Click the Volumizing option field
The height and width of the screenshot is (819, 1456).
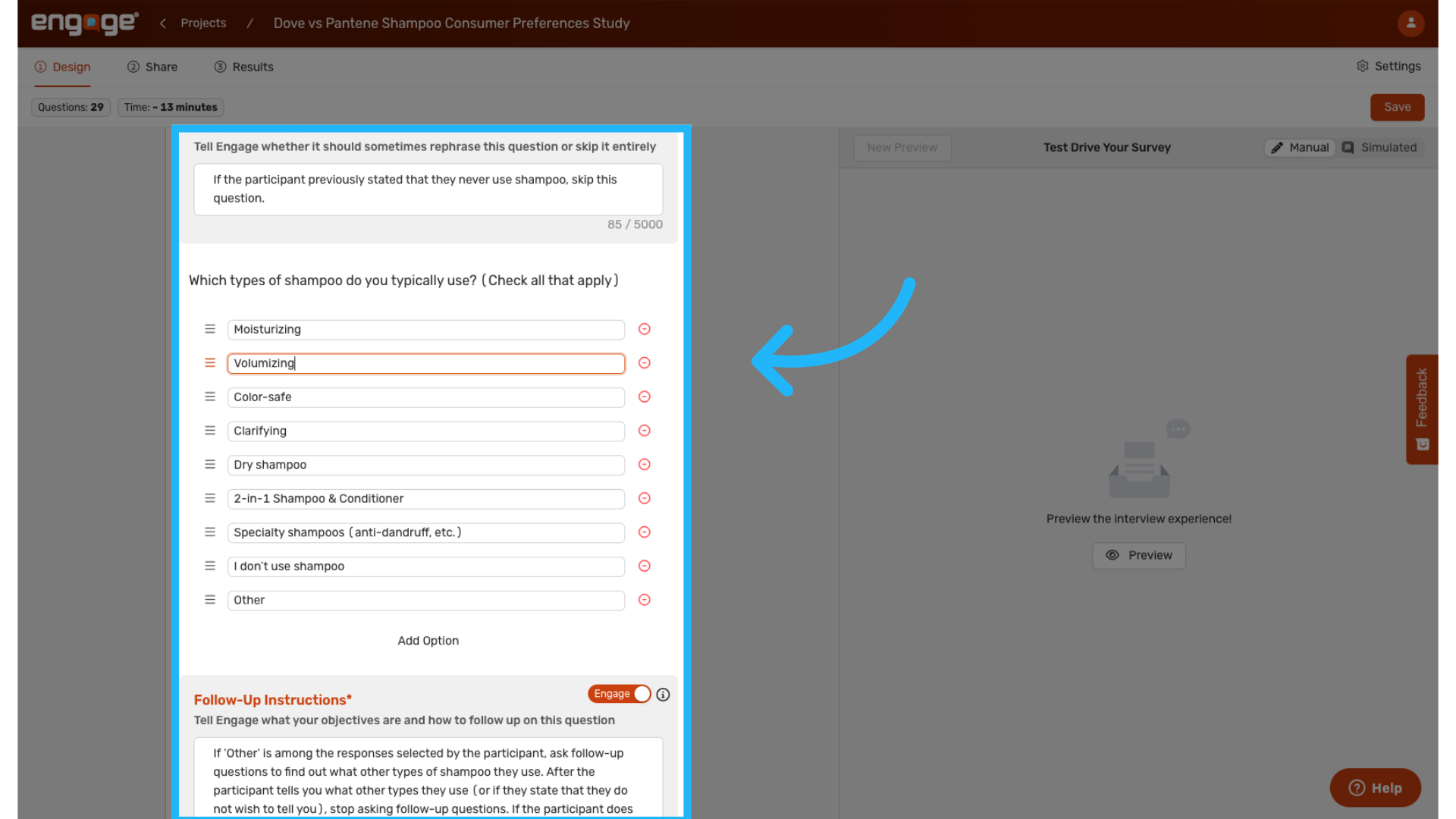coord(426,363)
